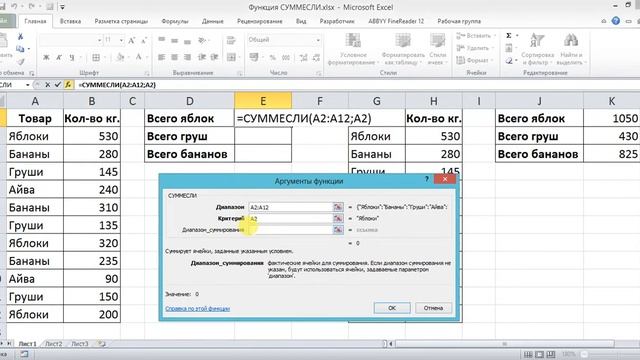Click the Borders icon

point(96,58)
